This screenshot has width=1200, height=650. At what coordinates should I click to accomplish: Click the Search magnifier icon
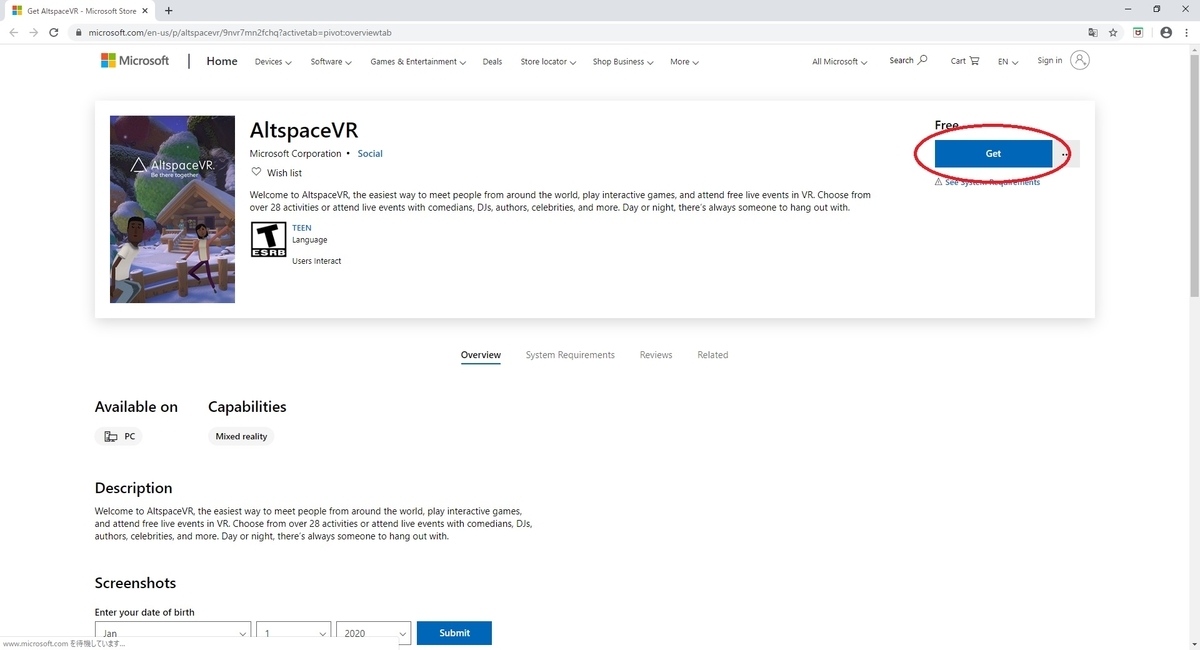[922, 60]
